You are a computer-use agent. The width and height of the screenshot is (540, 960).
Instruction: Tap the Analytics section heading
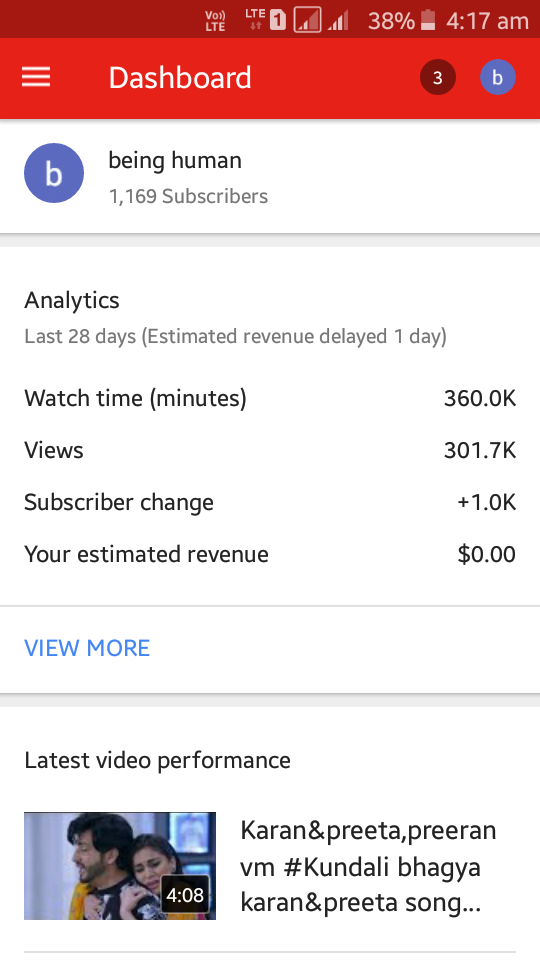[x=72, y=301]
